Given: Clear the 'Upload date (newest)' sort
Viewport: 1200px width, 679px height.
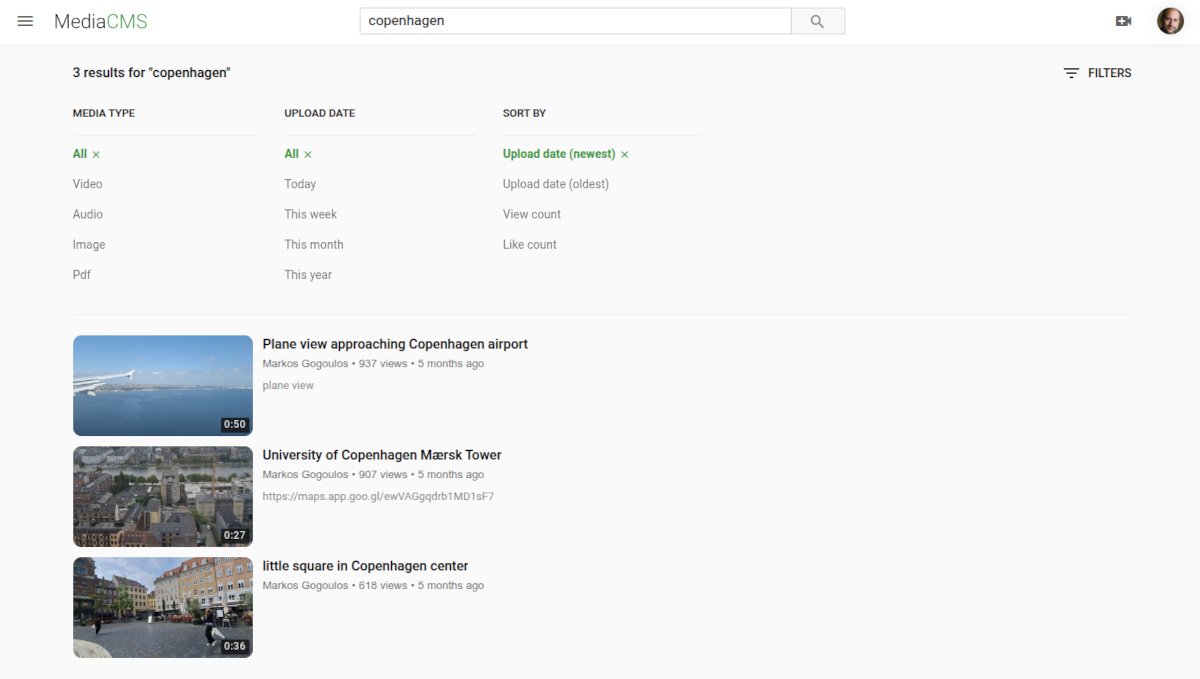Looking at the screenshot, I should click(x=625, y=155).
